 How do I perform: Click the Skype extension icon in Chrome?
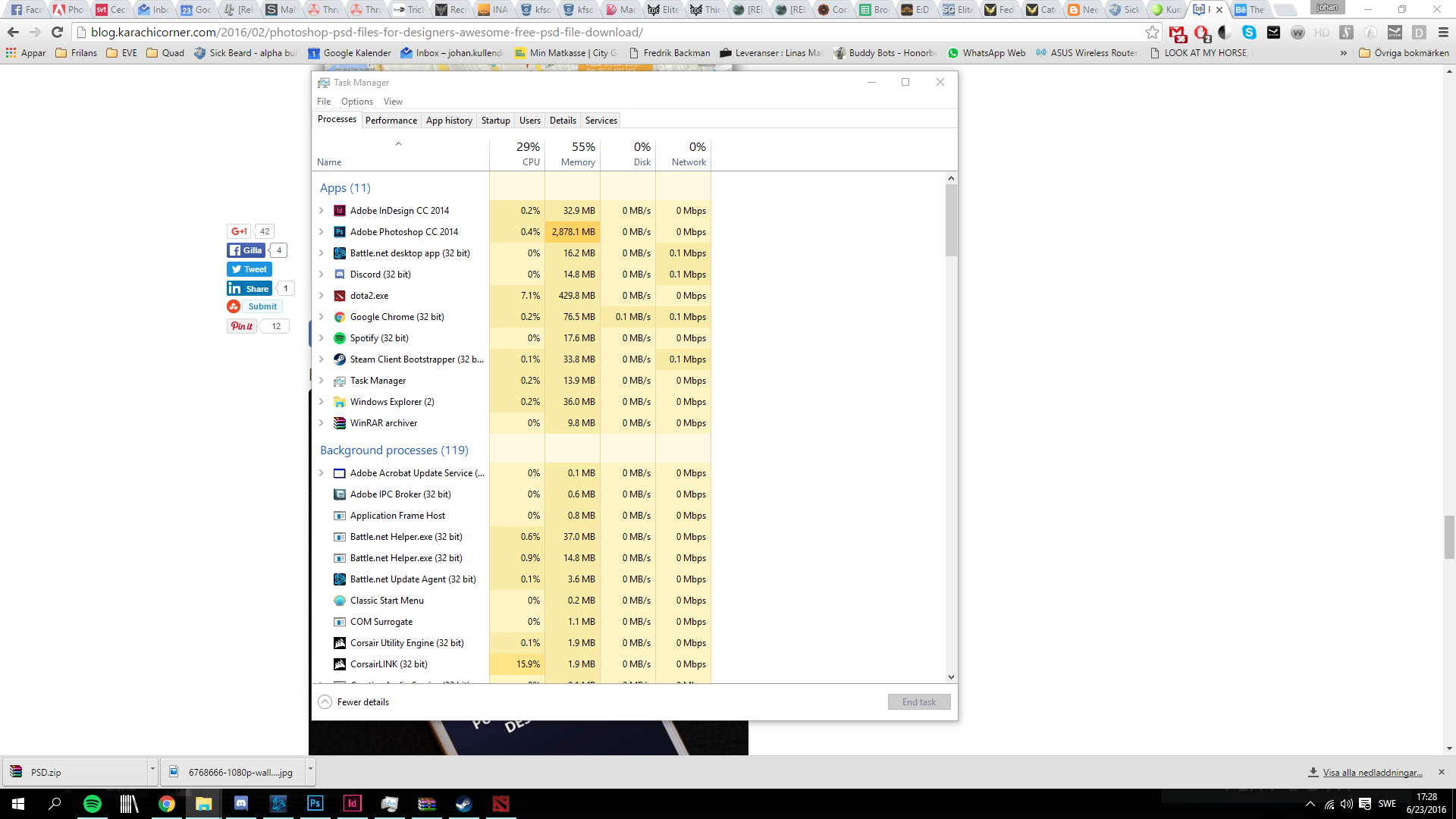point(1249,33)
